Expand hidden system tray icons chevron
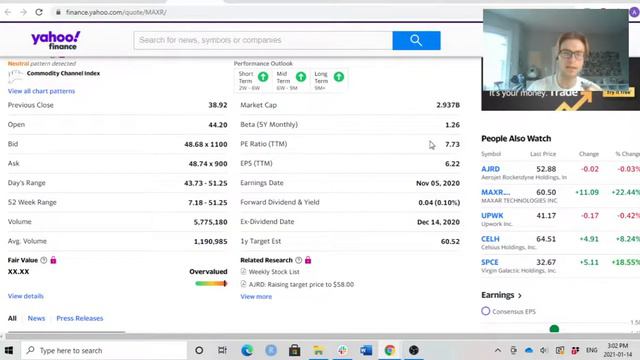The width and height of the screenshot is (640, 360). point(498,350)
